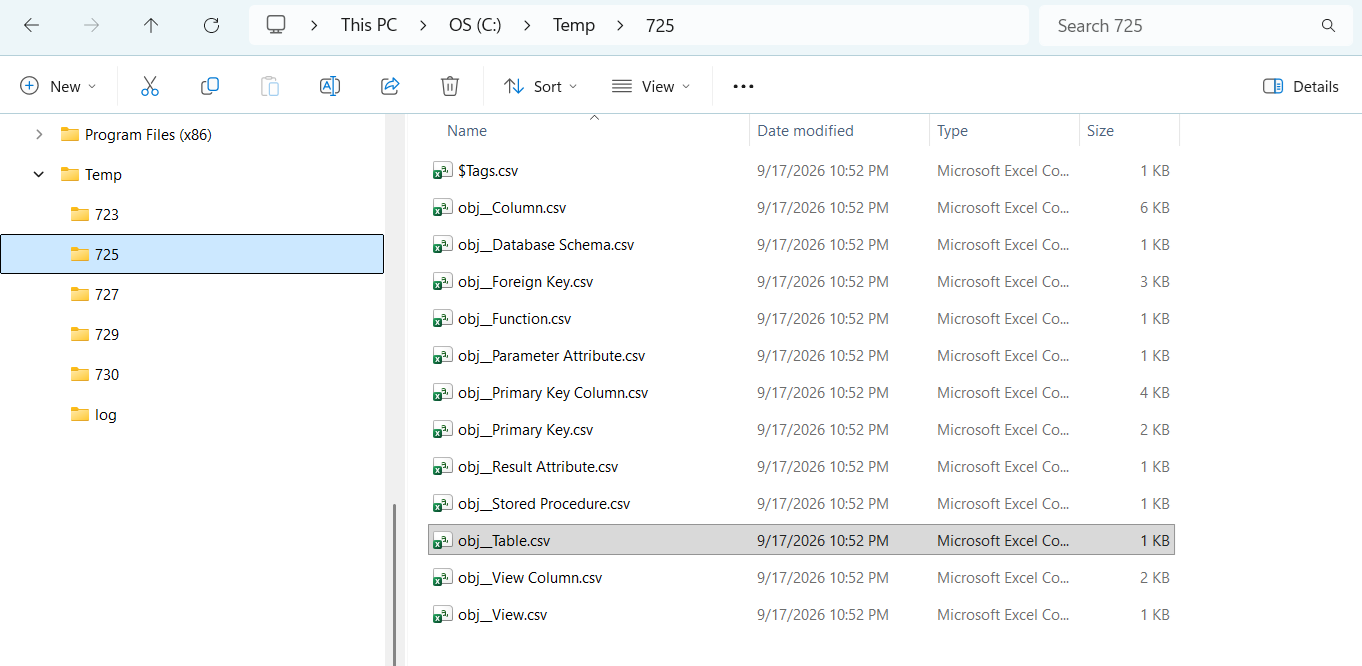Select file obj__Table.csv
Viewport: 1362px width, 666px height.
(801, 541)
